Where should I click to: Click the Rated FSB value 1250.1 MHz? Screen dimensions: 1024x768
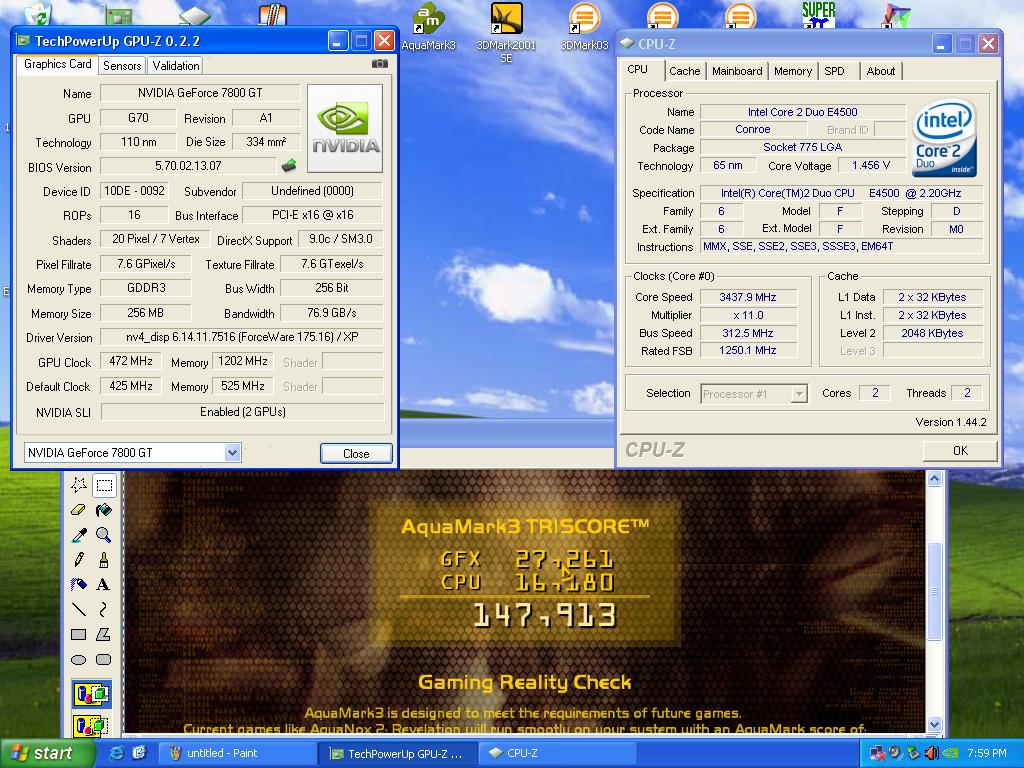[x=748, y=351]
